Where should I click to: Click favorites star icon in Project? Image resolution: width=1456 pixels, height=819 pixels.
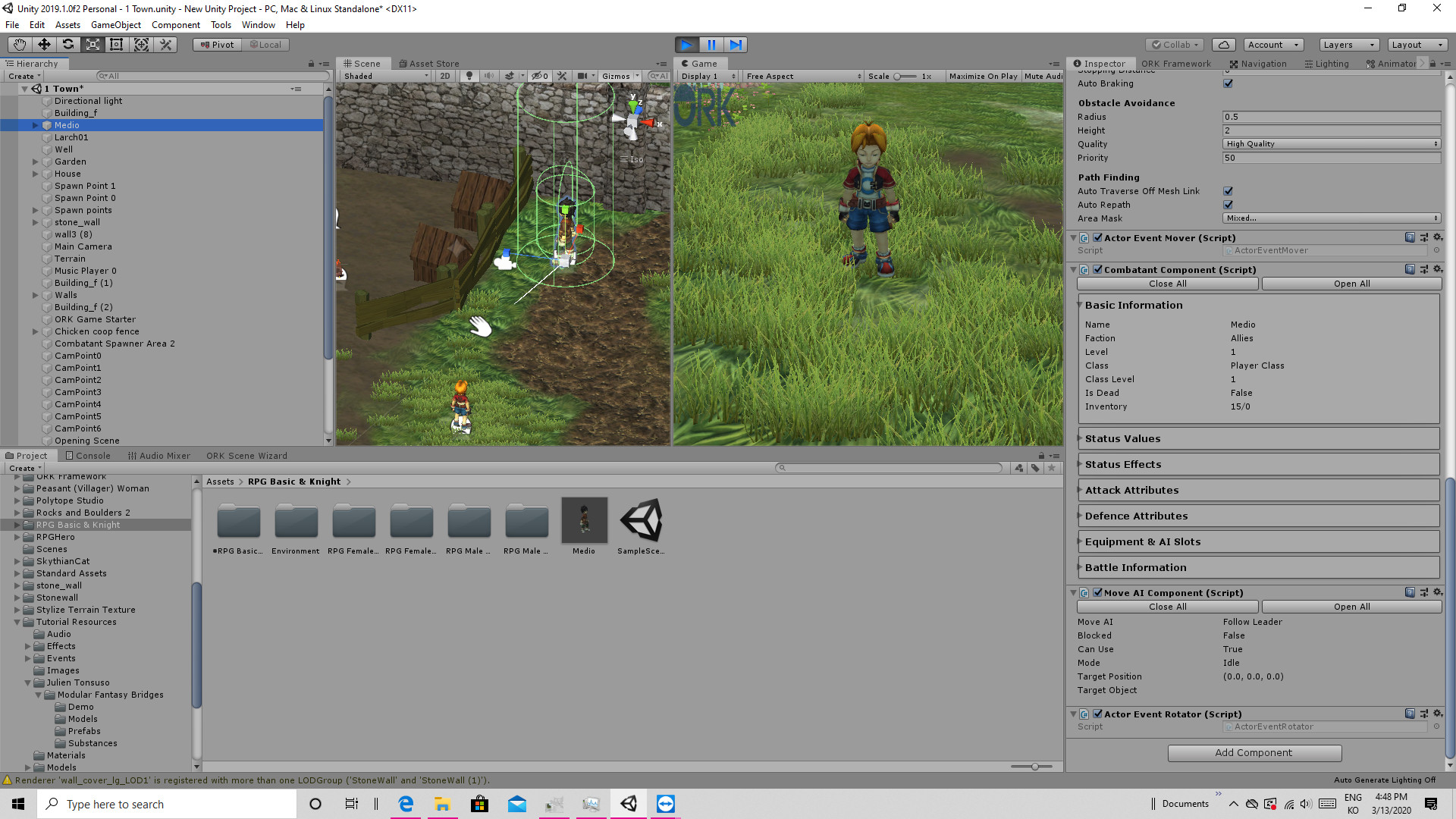click(1052, 468)
